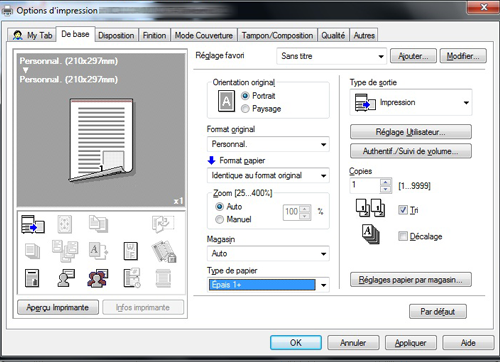The image size is (500, 362).
Task: Open the Format original dropdown
Action: coord(268,144)
